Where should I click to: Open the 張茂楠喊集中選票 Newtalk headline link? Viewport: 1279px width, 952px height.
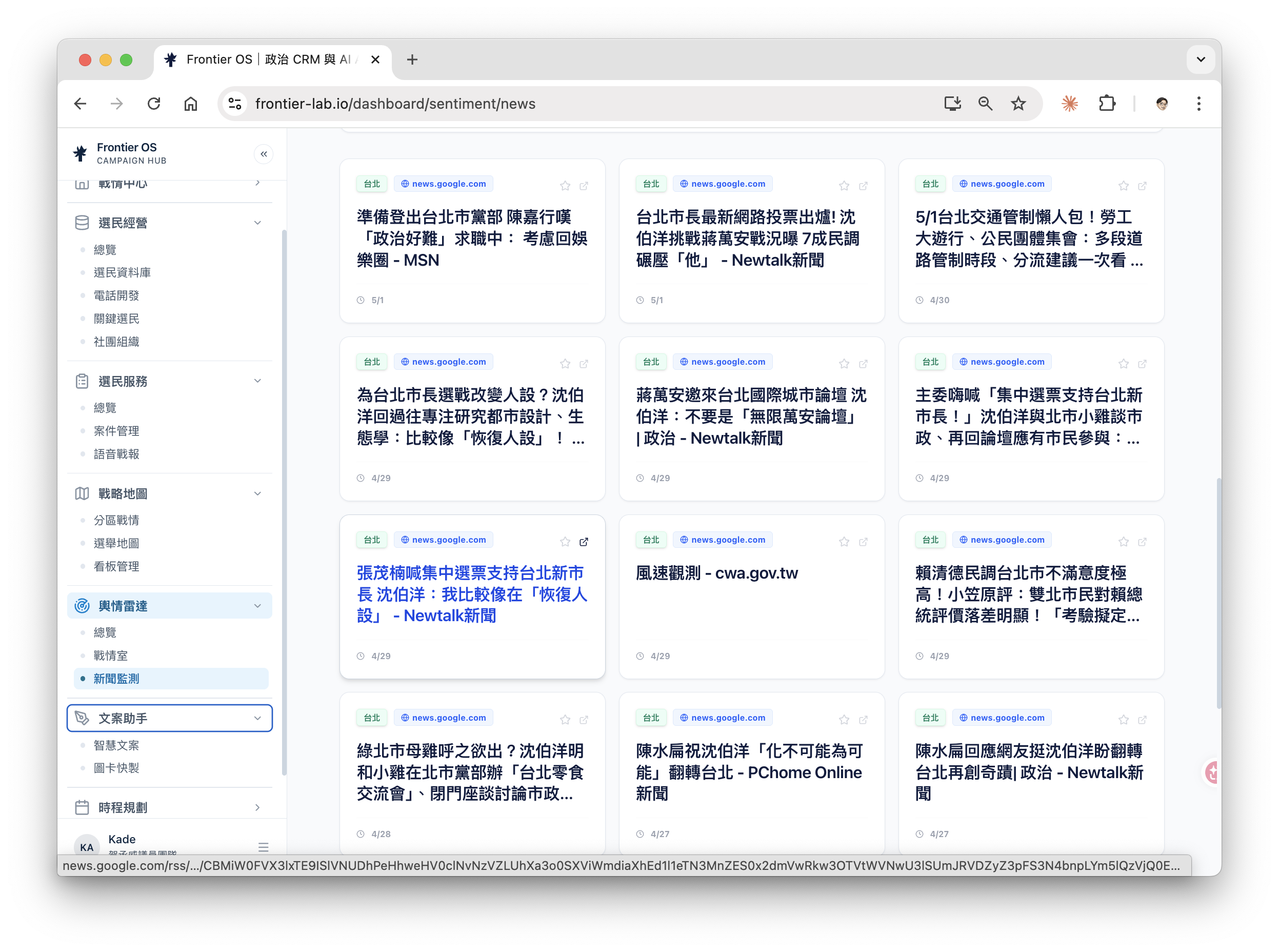click(472, 594)
